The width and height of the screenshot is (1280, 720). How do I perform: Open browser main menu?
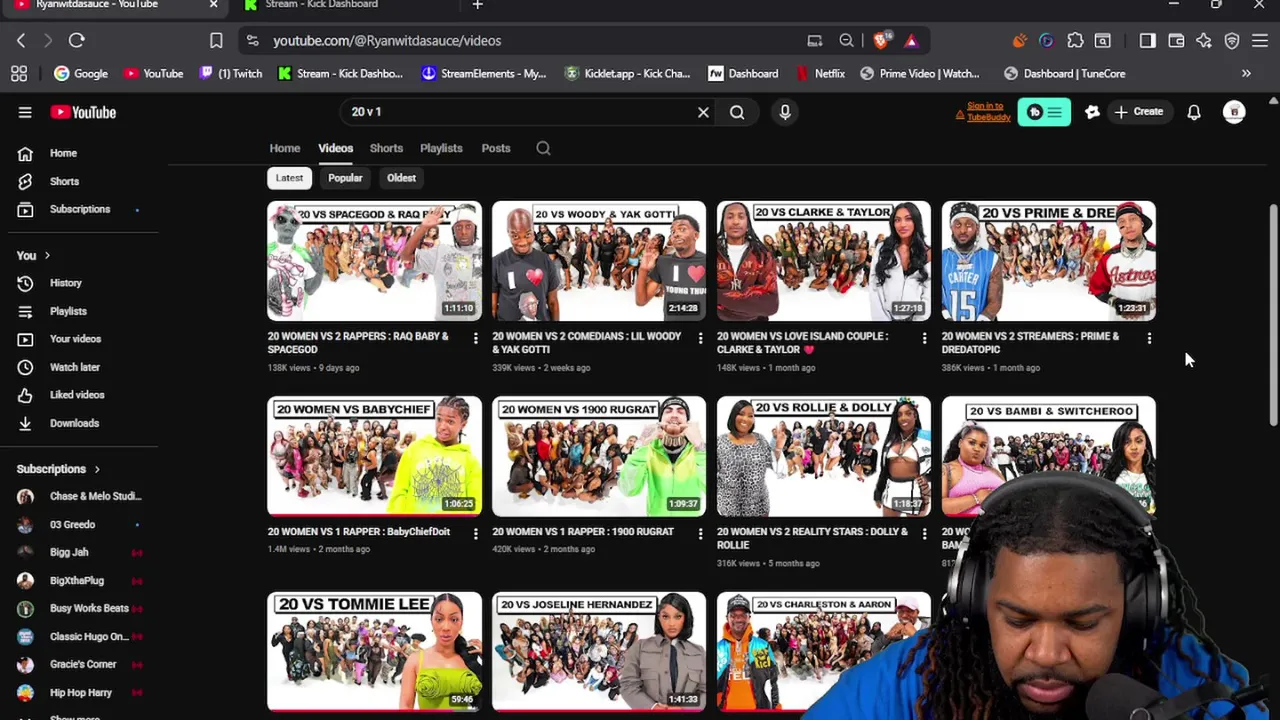coord(1260,40)
